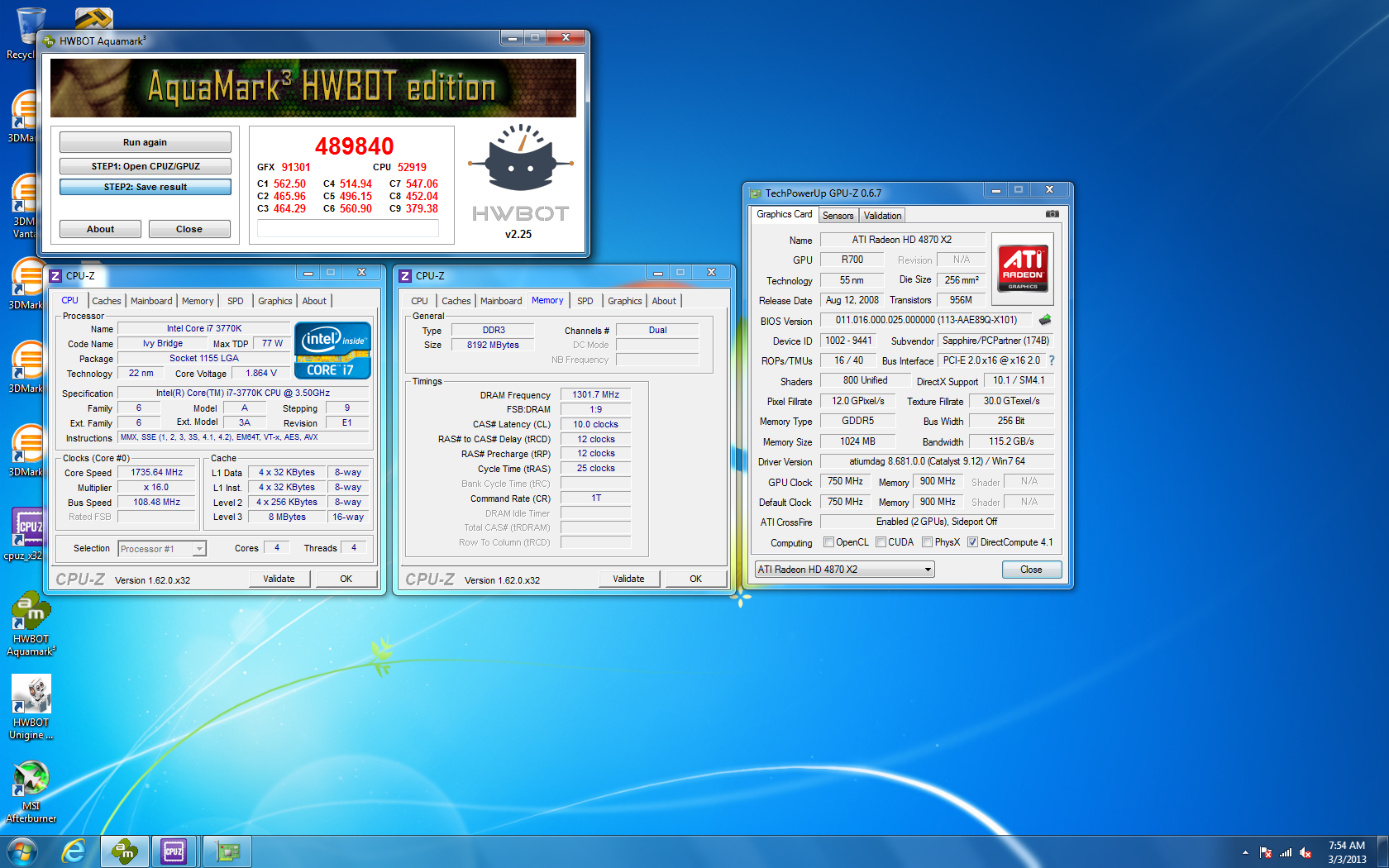Click the HWBOT Aquamark window title icon

coord(49,41)
